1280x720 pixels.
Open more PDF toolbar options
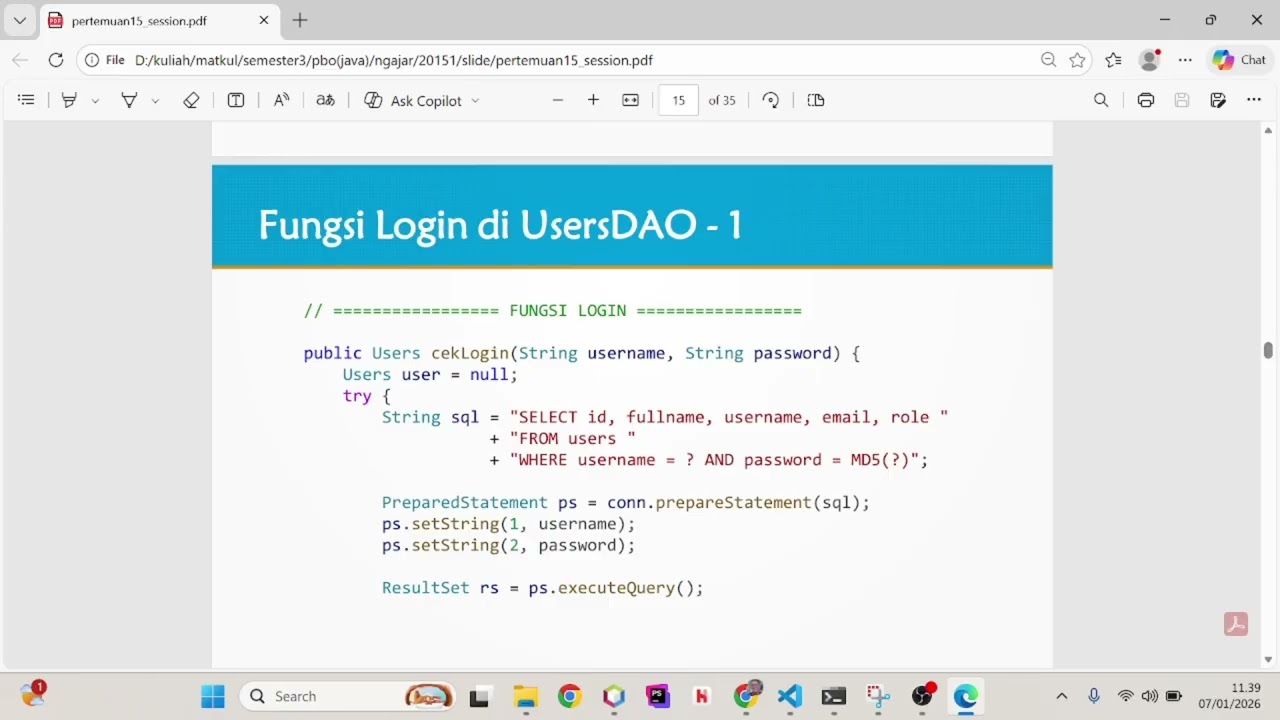pyautogui.click(x=1254, y=100)
